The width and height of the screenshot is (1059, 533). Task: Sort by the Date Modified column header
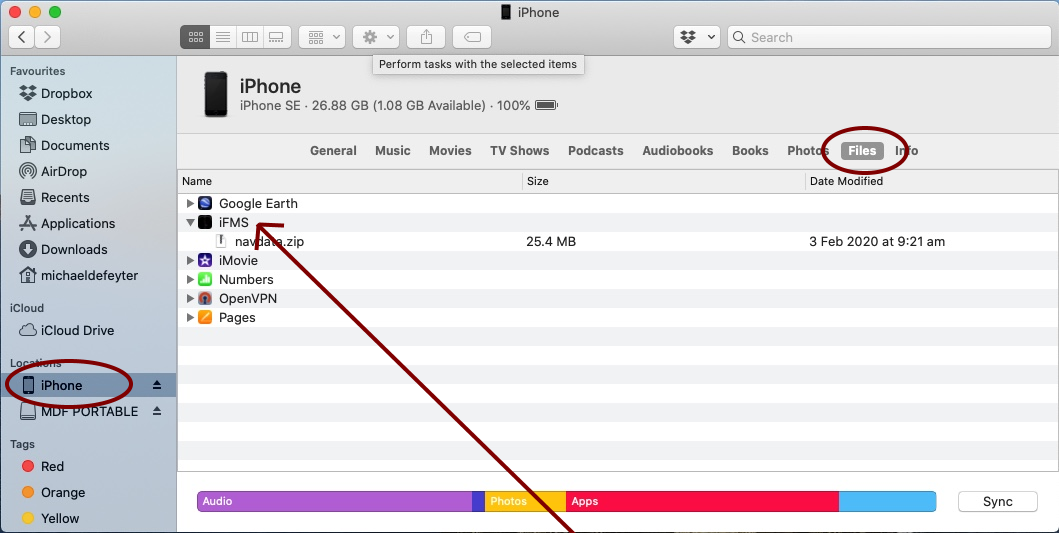(932, 181)
